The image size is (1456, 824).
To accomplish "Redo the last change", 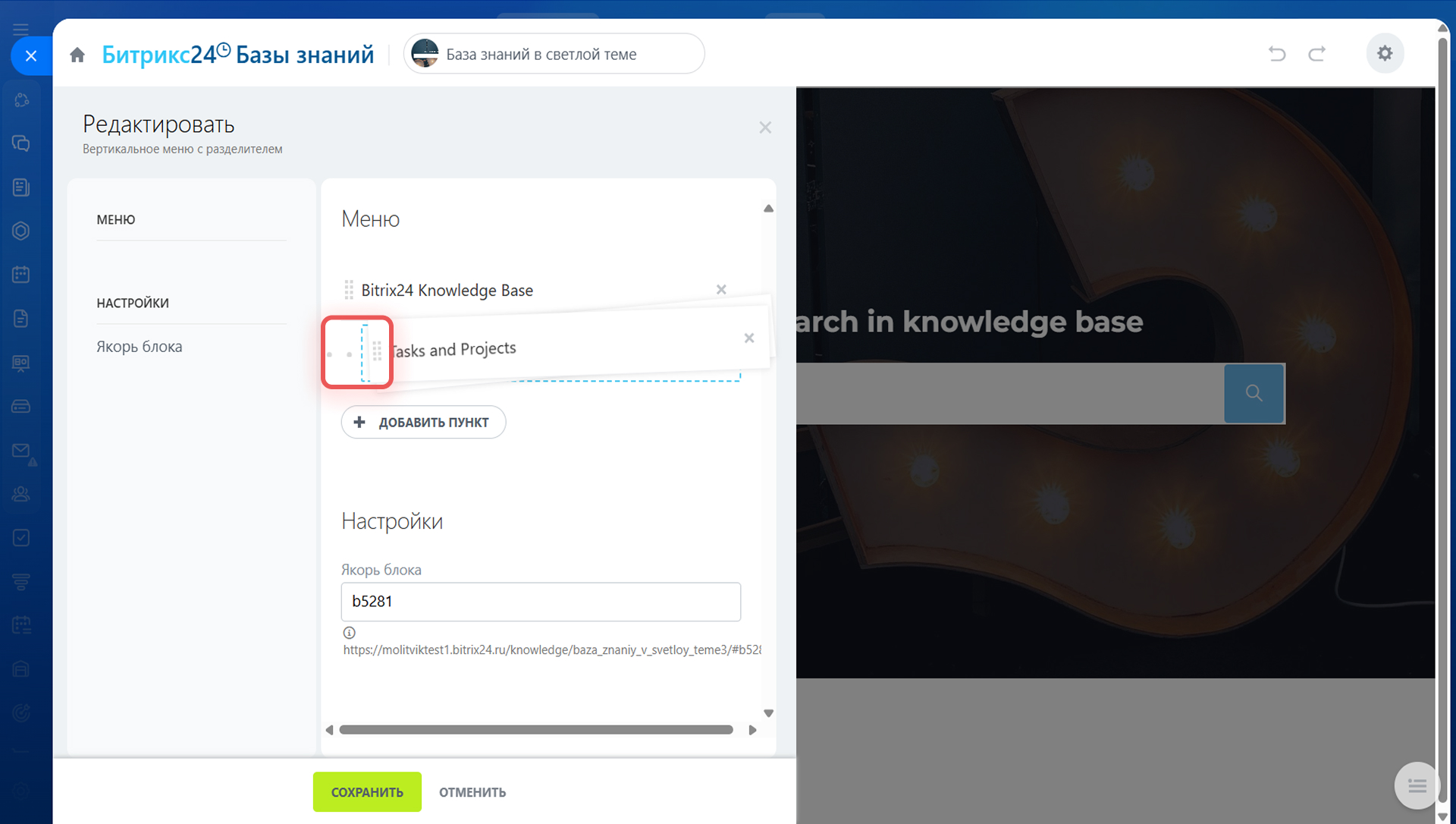I will 1317,54.
